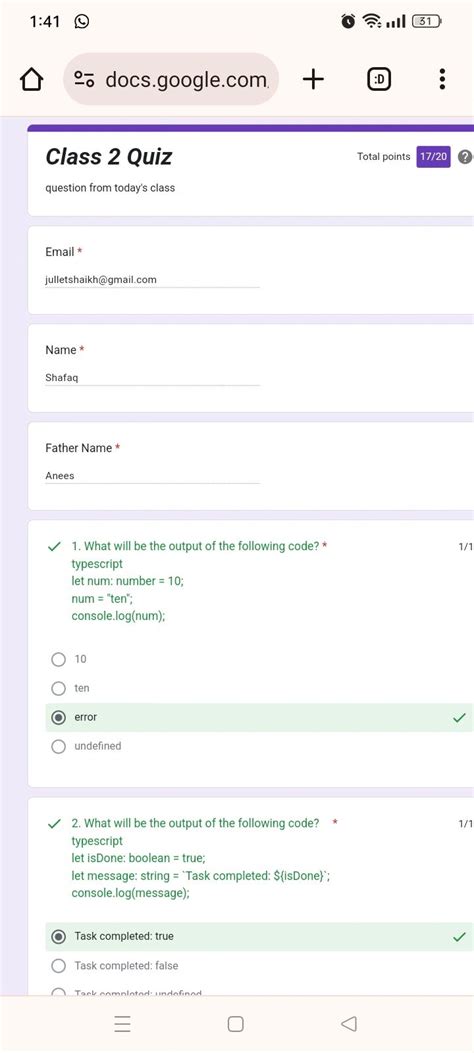474x1053 pixels.
Task: Select the "10" radio option
Action: click(58, 659)
